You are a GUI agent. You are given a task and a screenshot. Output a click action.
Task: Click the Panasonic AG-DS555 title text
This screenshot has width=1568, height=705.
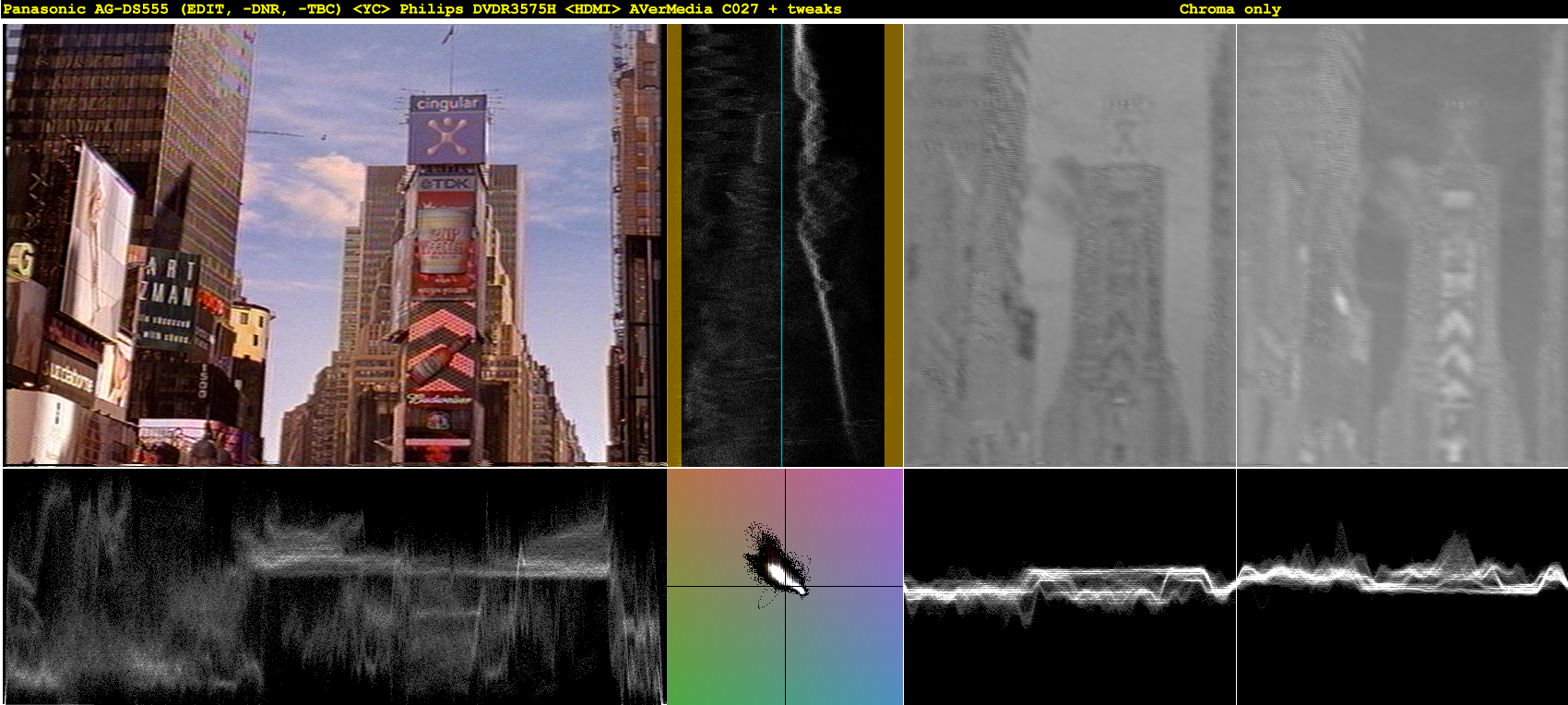(x=86, y=9)
